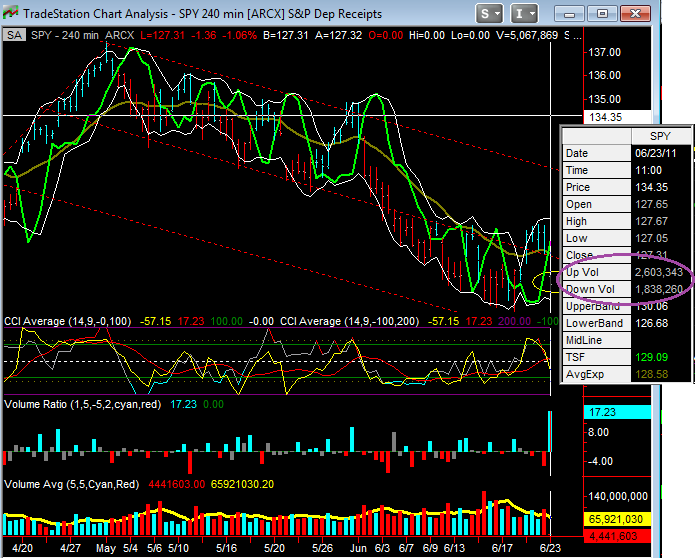Click the Open value 127.65
The width and height of the screenshot is (695, 558).
[x=651, y=204]
